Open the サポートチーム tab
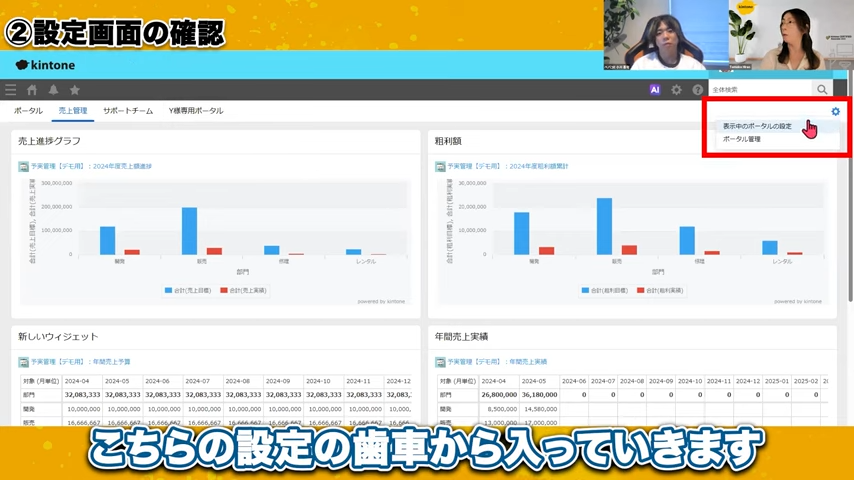The height and width of the screenshot is (480, 854). coord(128,111)
